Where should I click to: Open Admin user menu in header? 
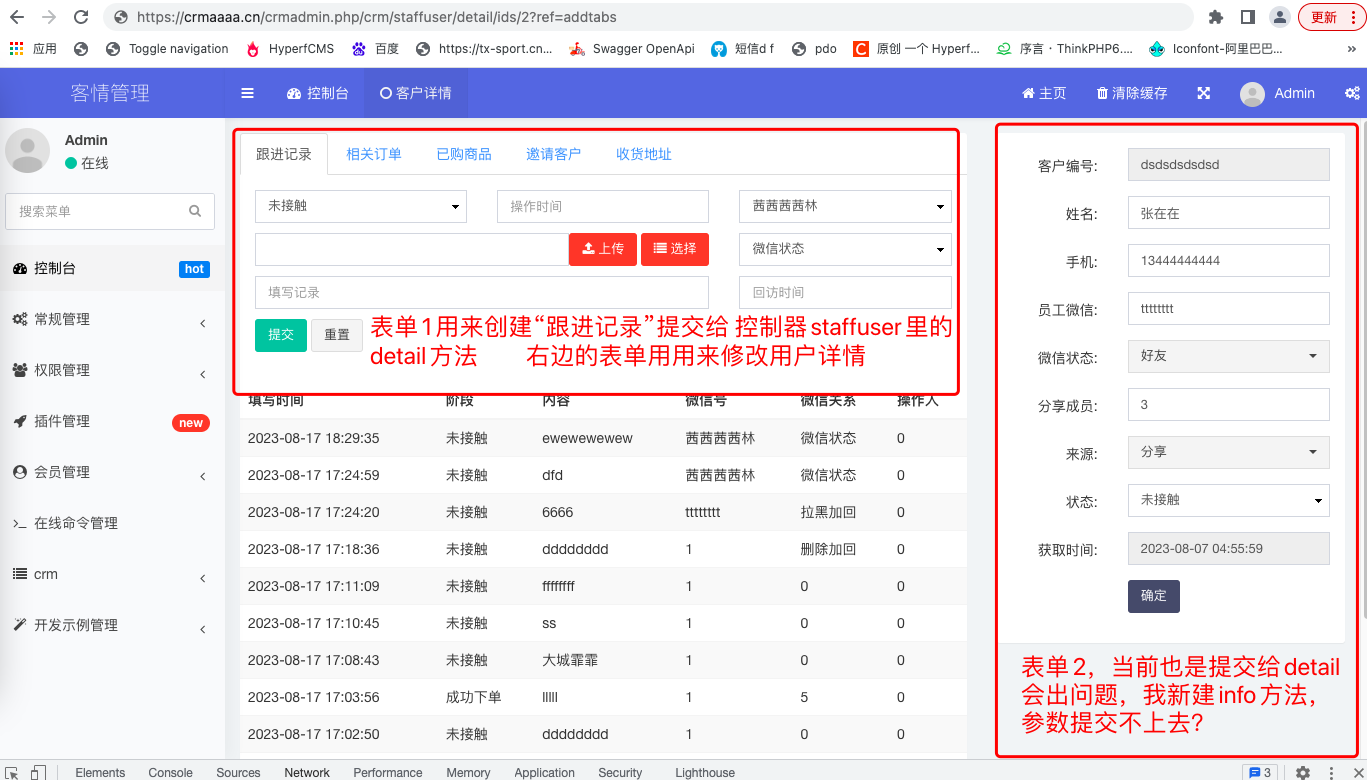click(1277, 93)
